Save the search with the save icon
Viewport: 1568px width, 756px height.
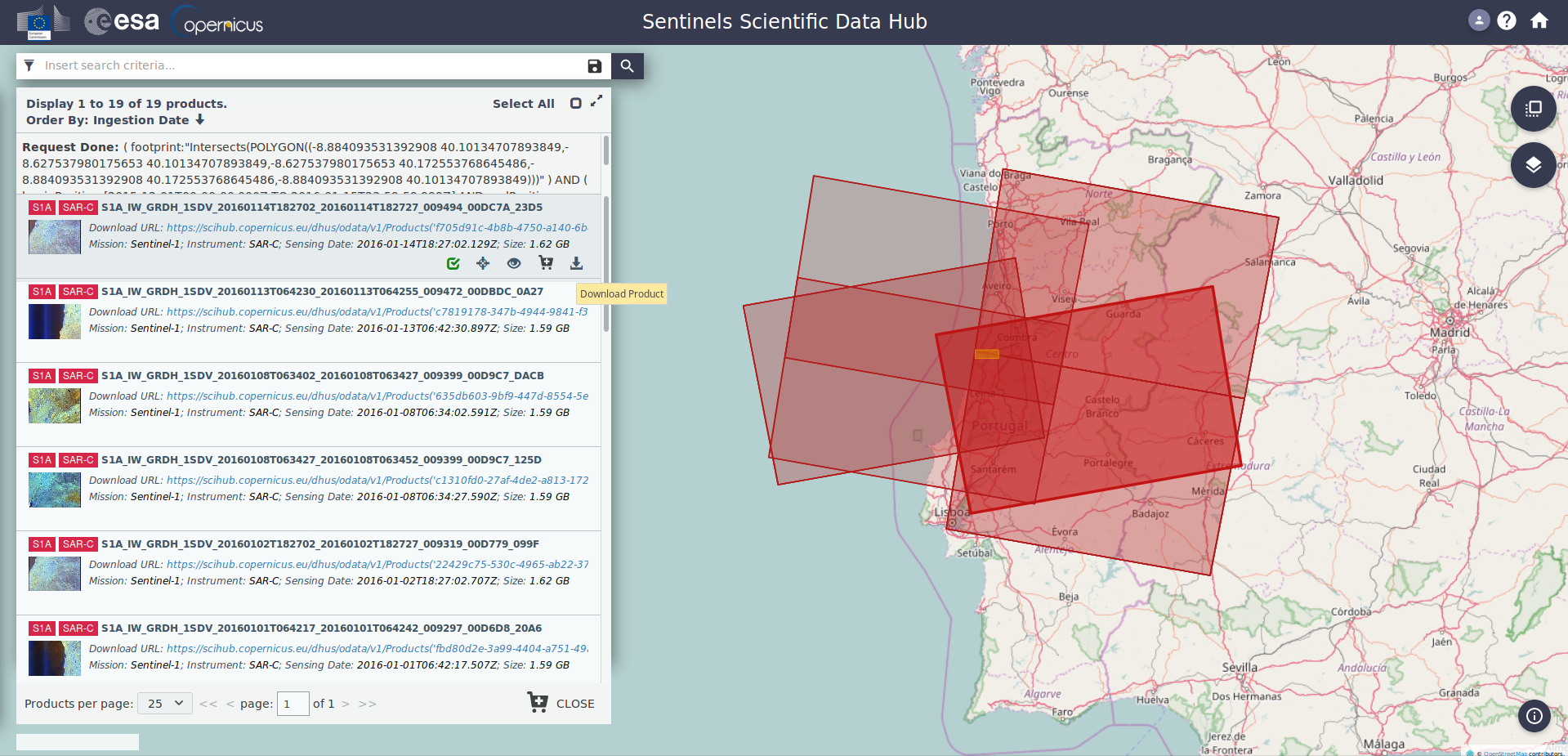[594, 66]
